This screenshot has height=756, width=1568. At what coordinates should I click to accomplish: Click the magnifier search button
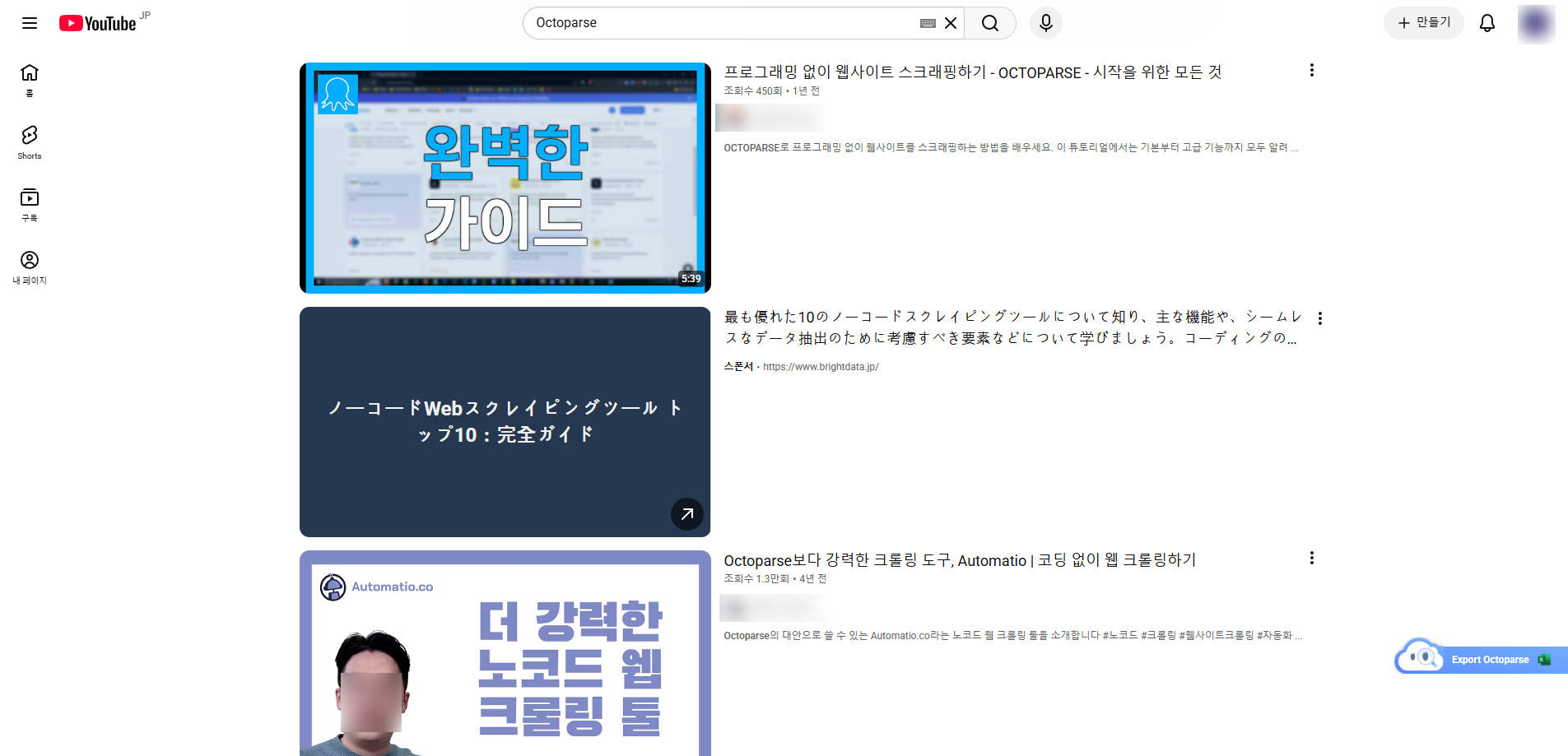pyautogui.click(x=990, y=23)
